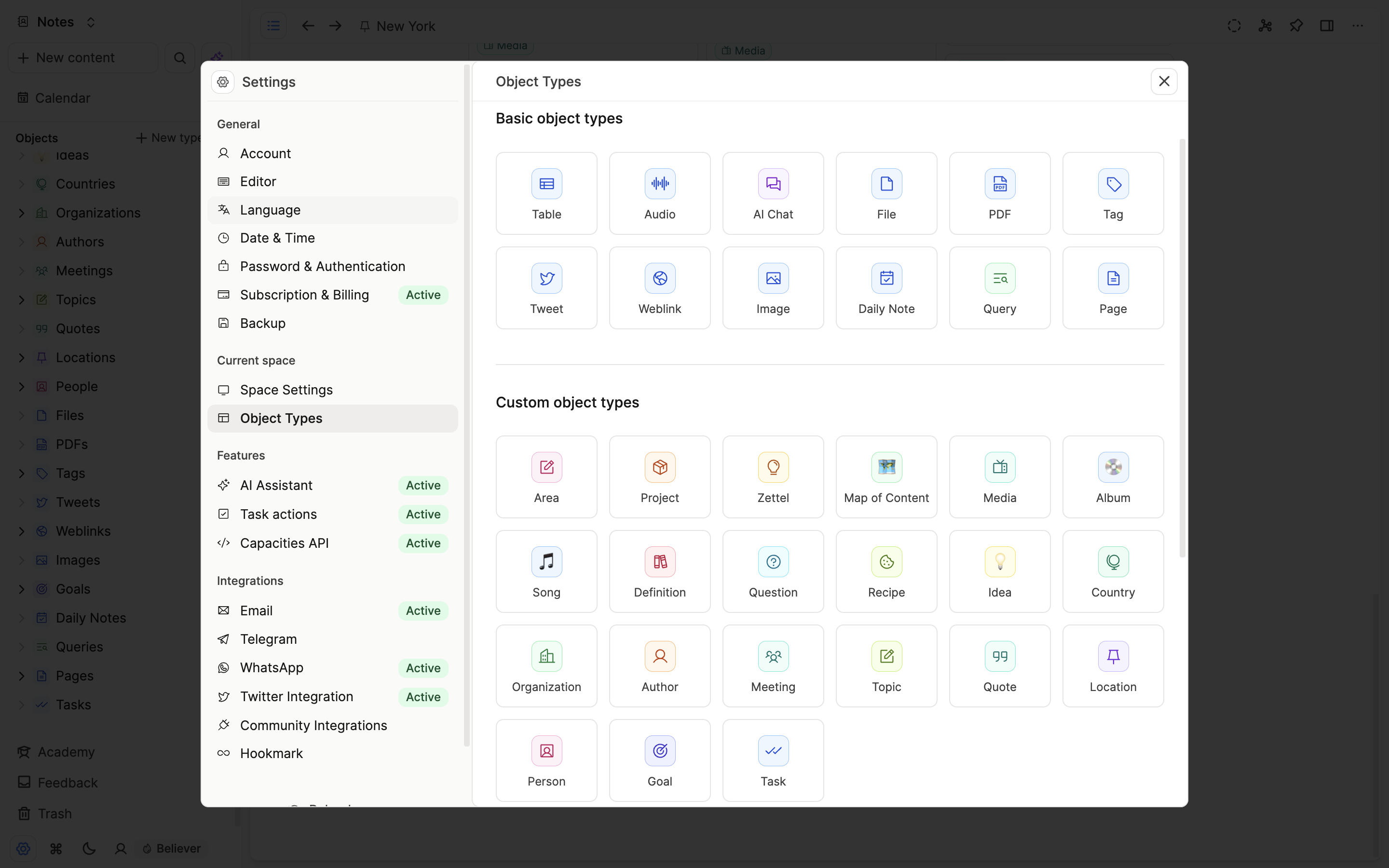
Task: Expand the People tree item
Action: coord(22,386)
